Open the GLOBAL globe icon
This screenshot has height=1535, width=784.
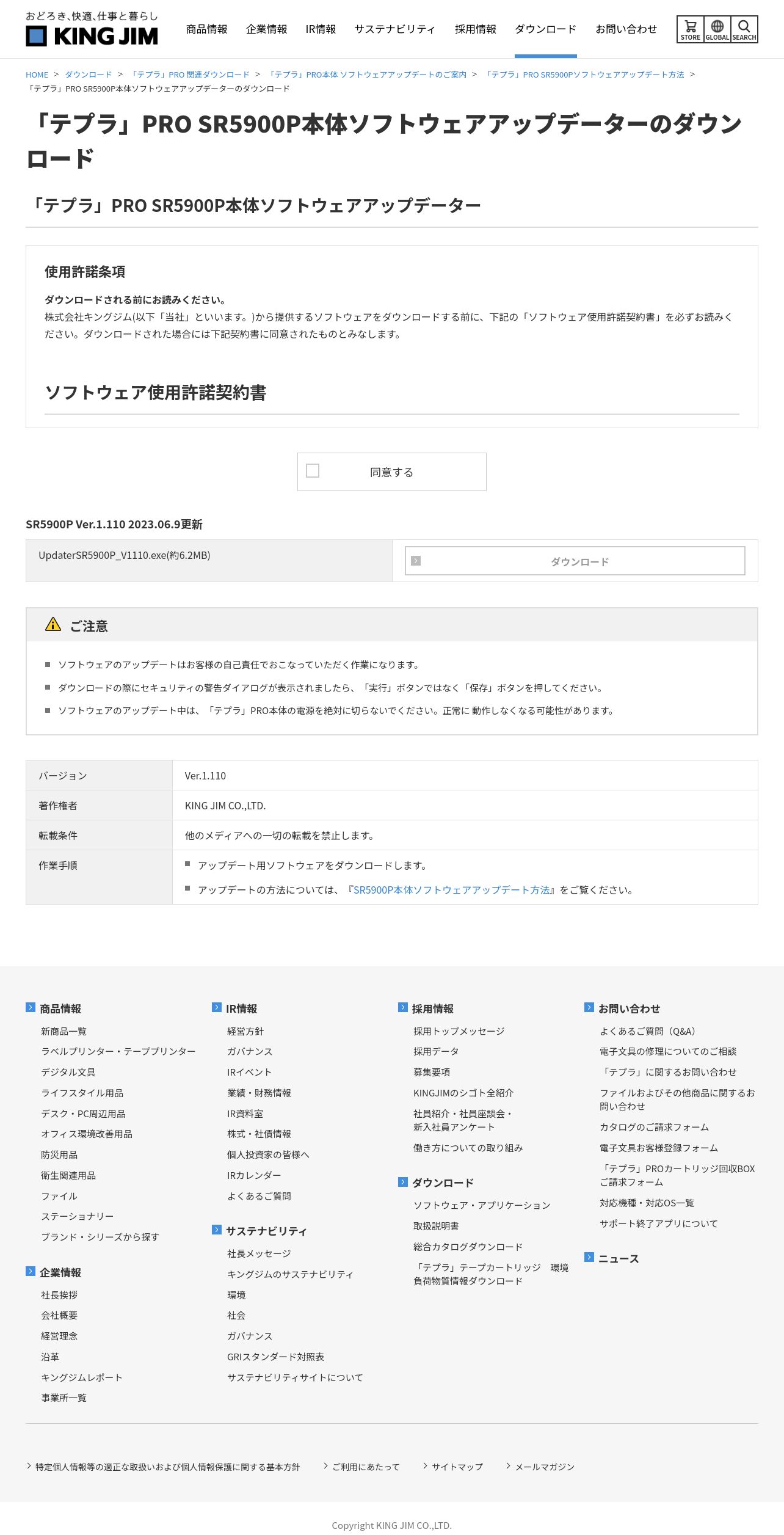coord(717,29)
